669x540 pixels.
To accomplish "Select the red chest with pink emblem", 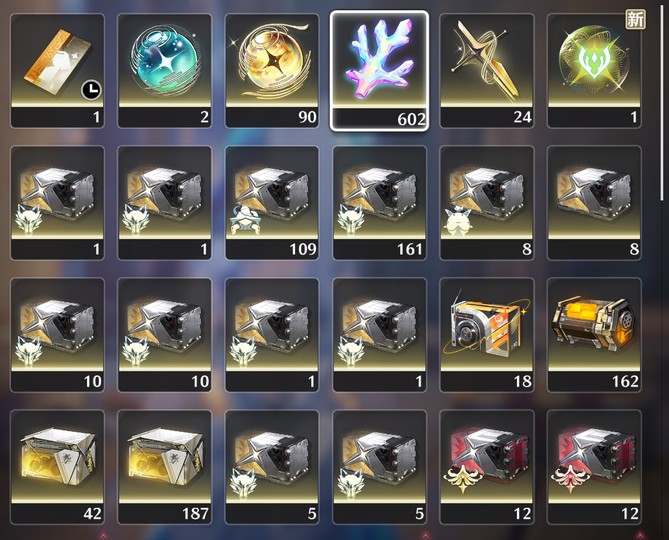I will (x=594, y=467).
